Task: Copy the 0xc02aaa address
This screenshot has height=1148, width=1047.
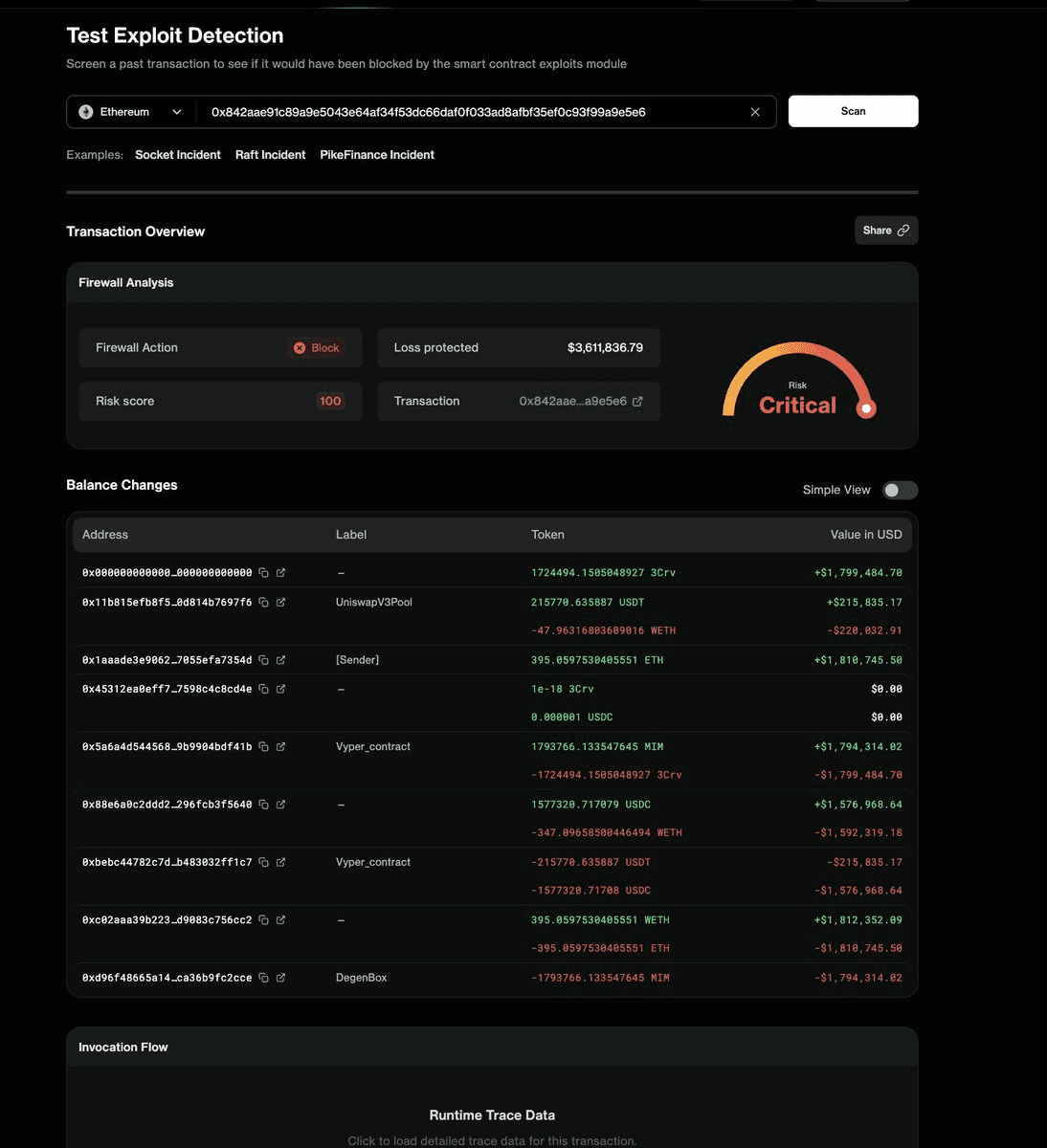Action: click(264, 920)
